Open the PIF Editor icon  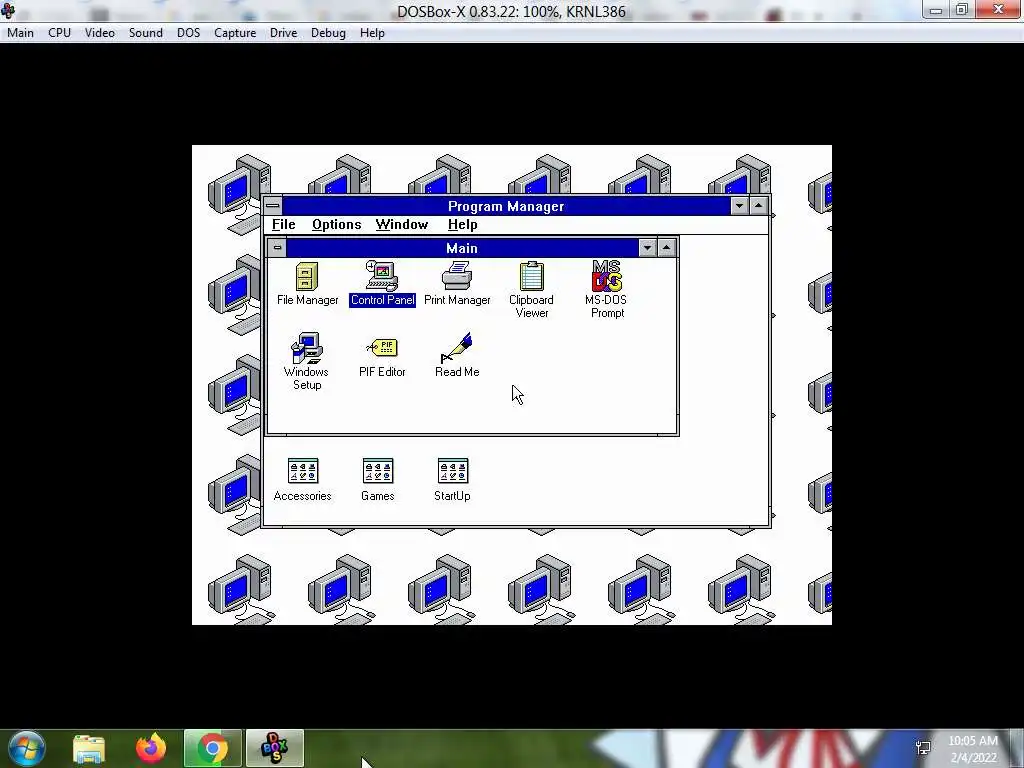point(382,356)
